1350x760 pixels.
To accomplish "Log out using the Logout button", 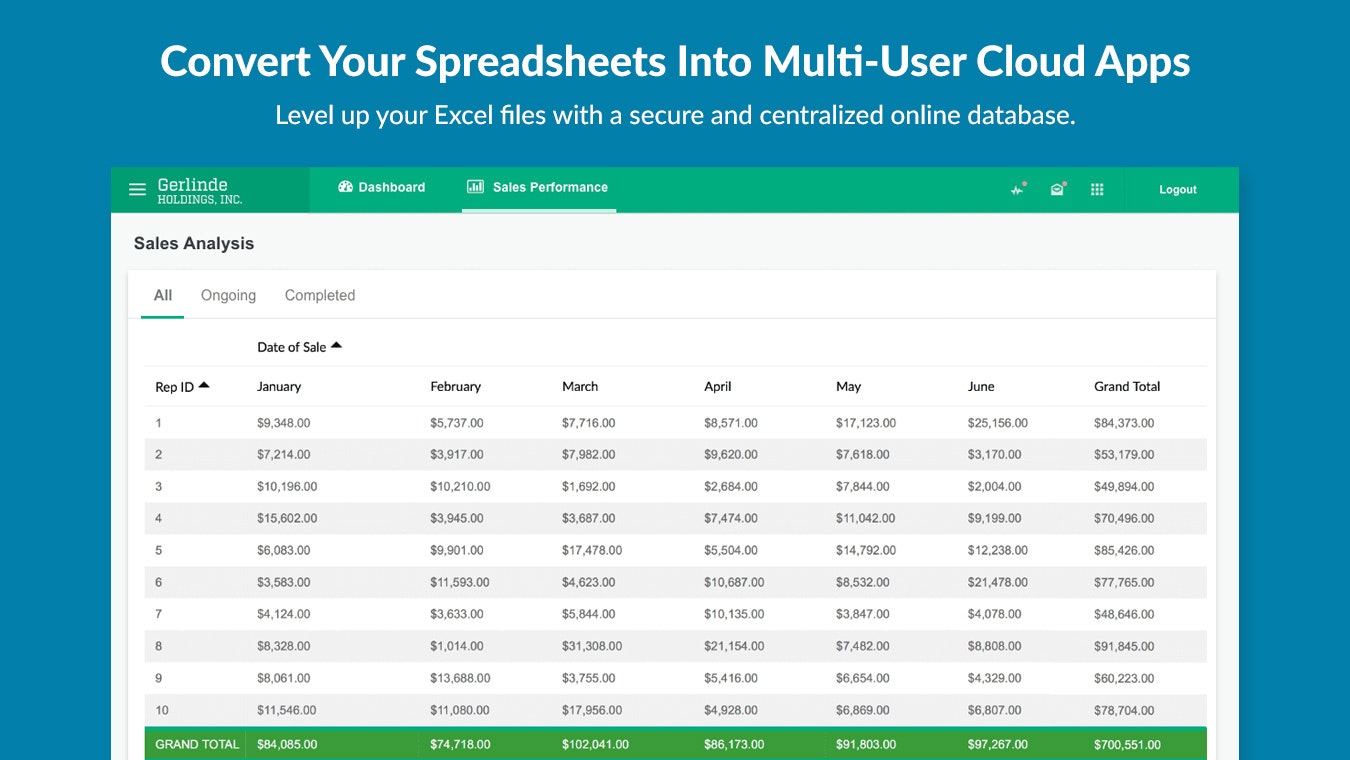I will (1178, 189).
